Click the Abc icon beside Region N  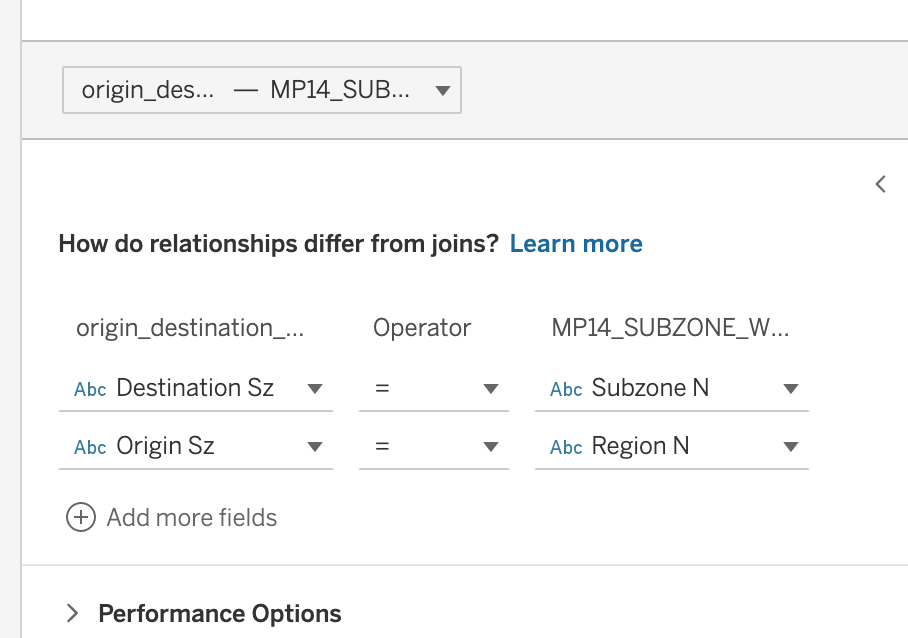566,447
